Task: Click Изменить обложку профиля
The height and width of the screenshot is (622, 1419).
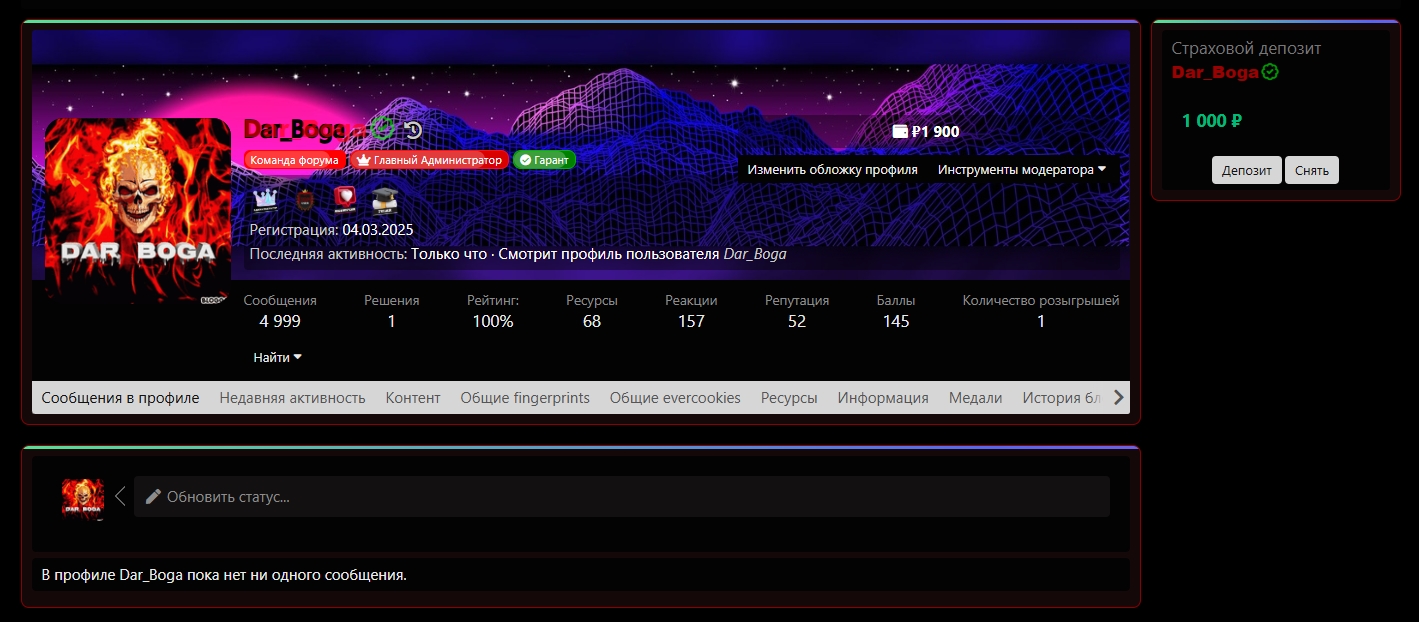Action: point(832,170)
